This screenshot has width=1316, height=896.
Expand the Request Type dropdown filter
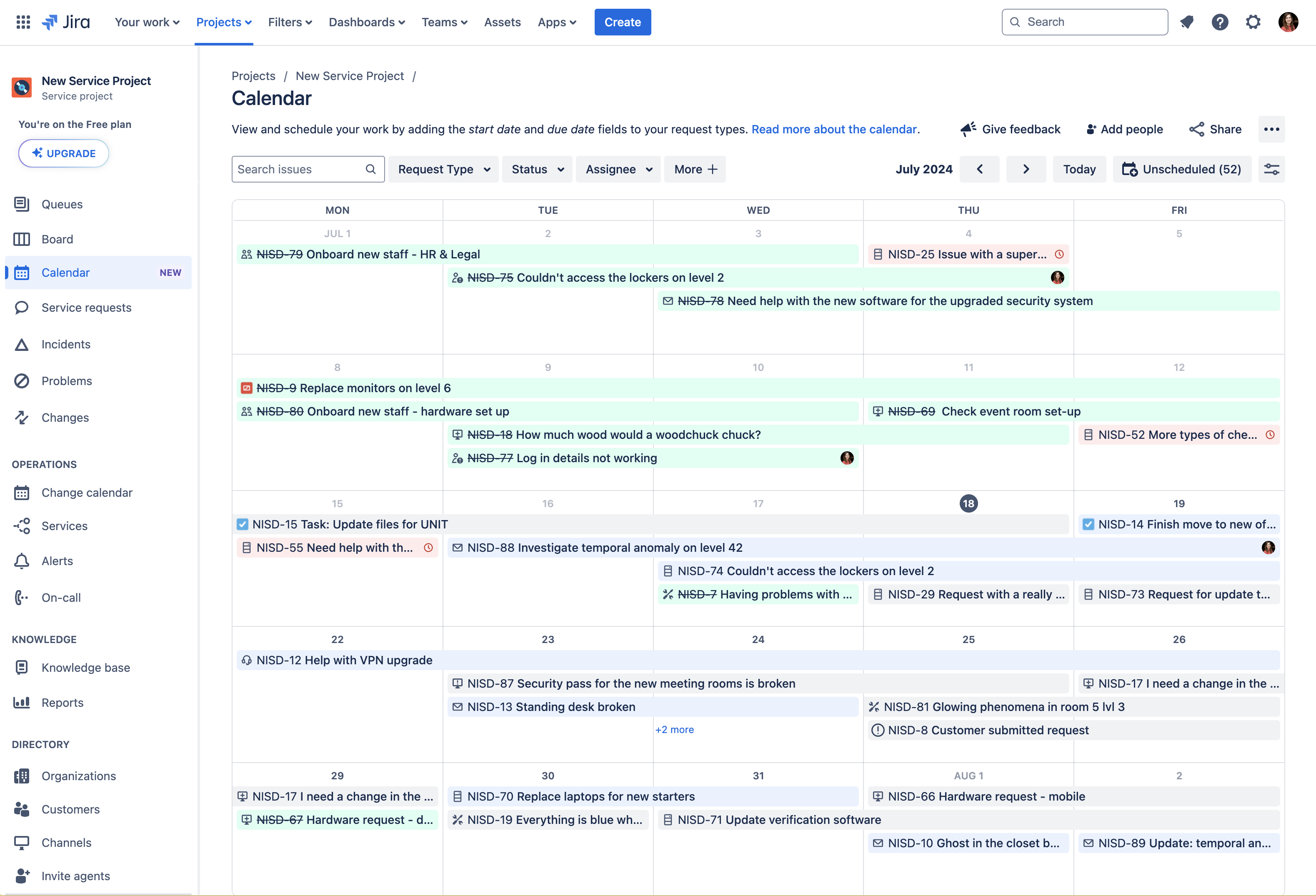click(443, 169)
